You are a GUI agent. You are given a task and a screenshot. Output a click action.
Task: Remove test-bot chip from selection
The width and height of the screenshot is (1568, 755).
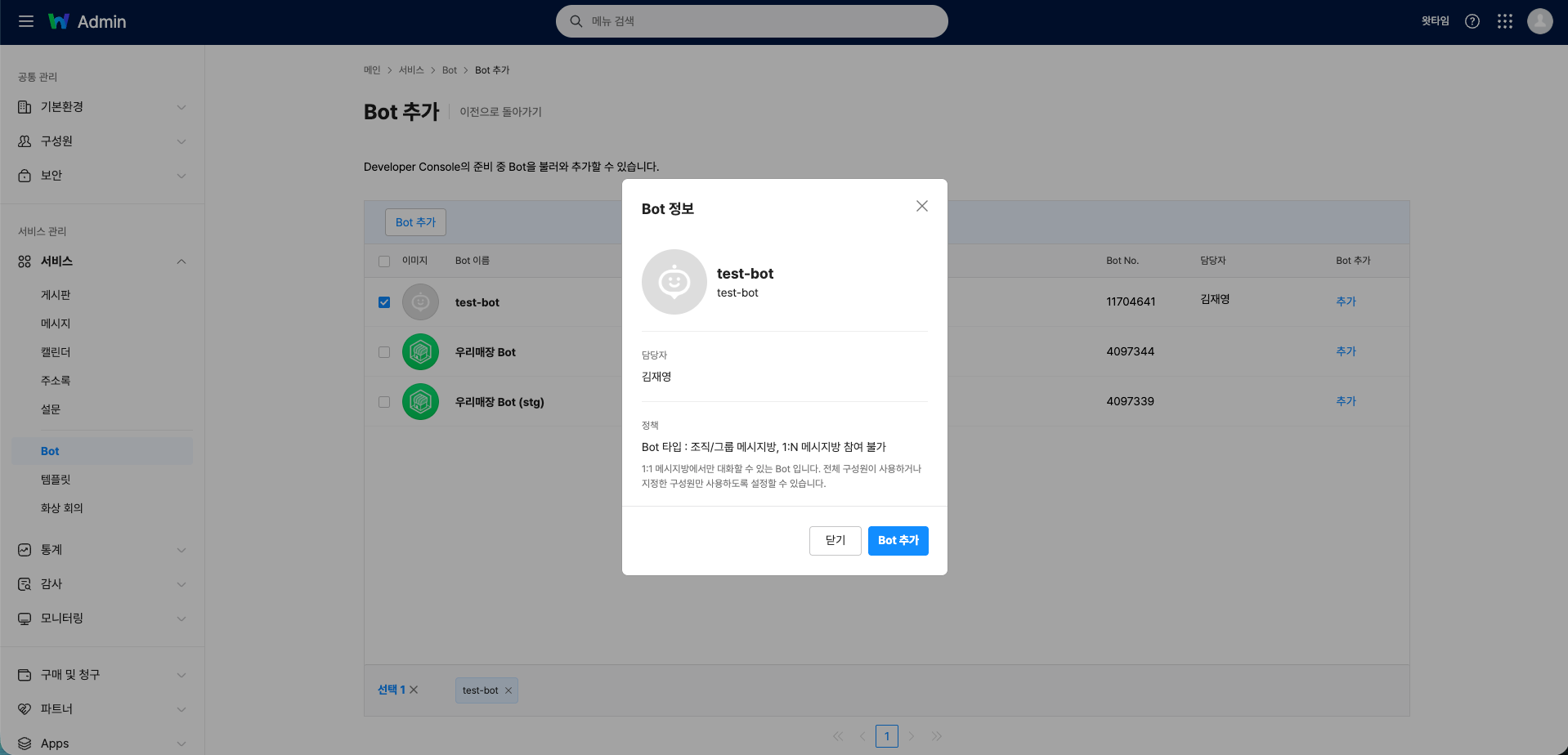[x=508, y=690]
